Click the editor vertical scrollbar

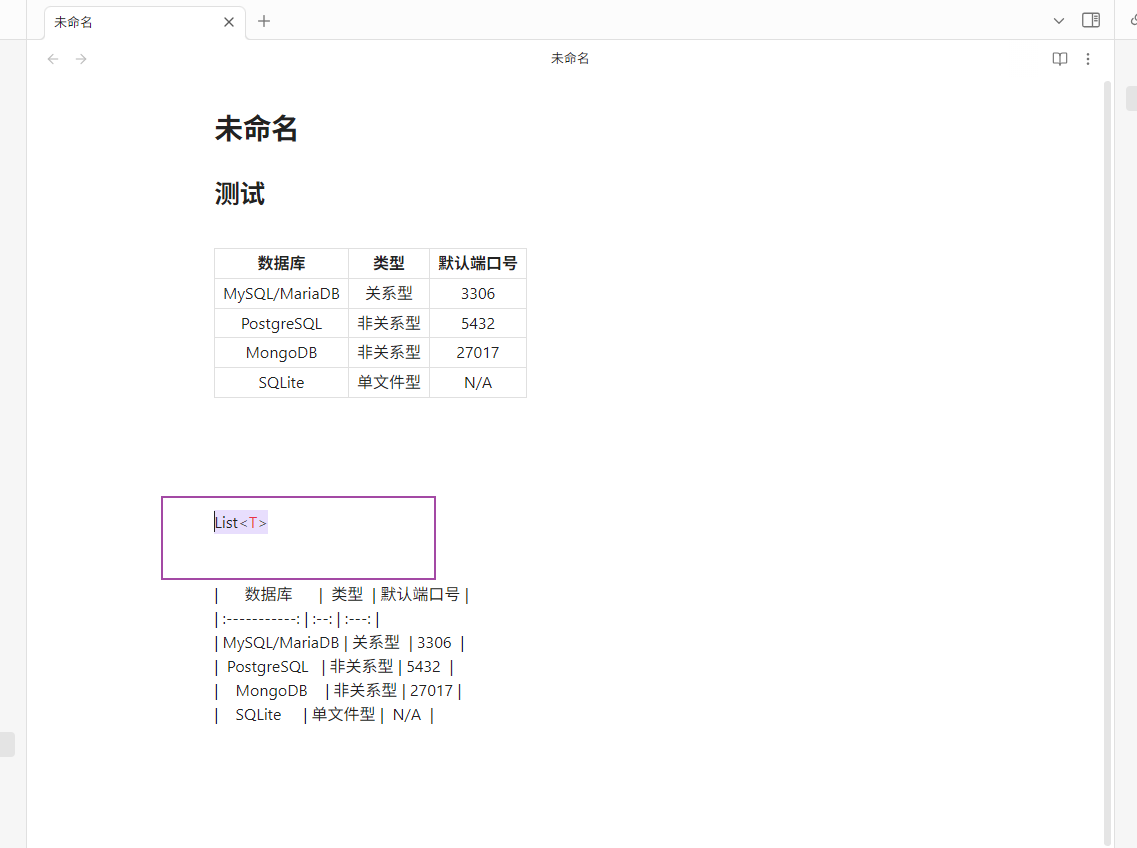(1107, 464)
